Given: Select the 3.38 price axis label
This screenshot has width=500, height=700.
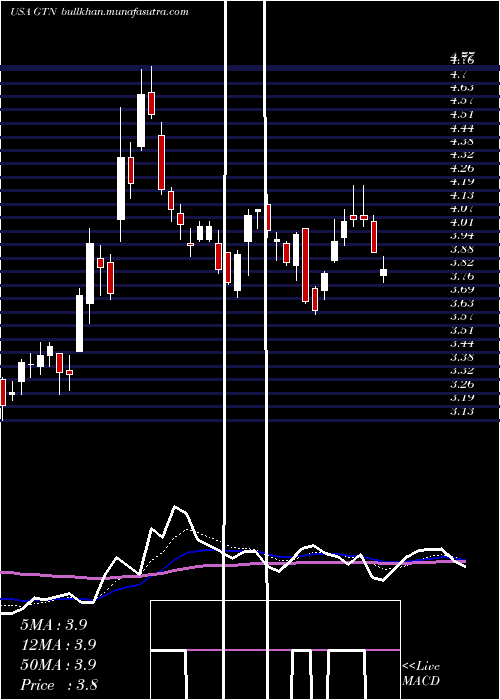Looking at the screenshot, I should (462, 357).
